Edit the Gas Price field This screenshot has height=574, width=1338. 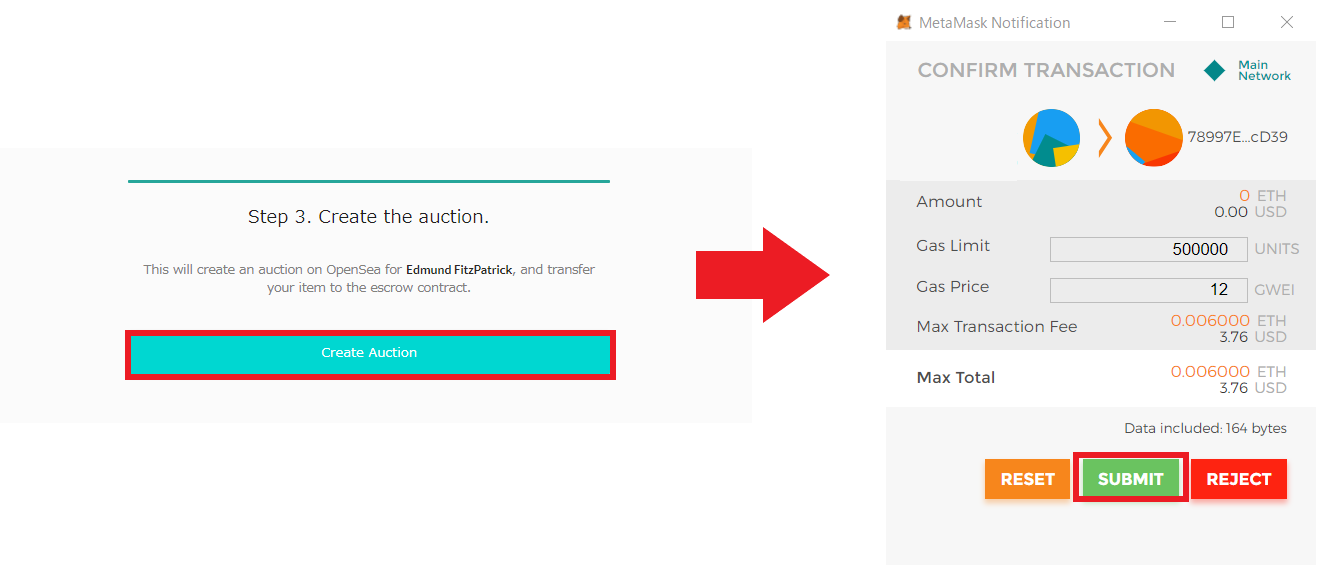click(1148, 290)
